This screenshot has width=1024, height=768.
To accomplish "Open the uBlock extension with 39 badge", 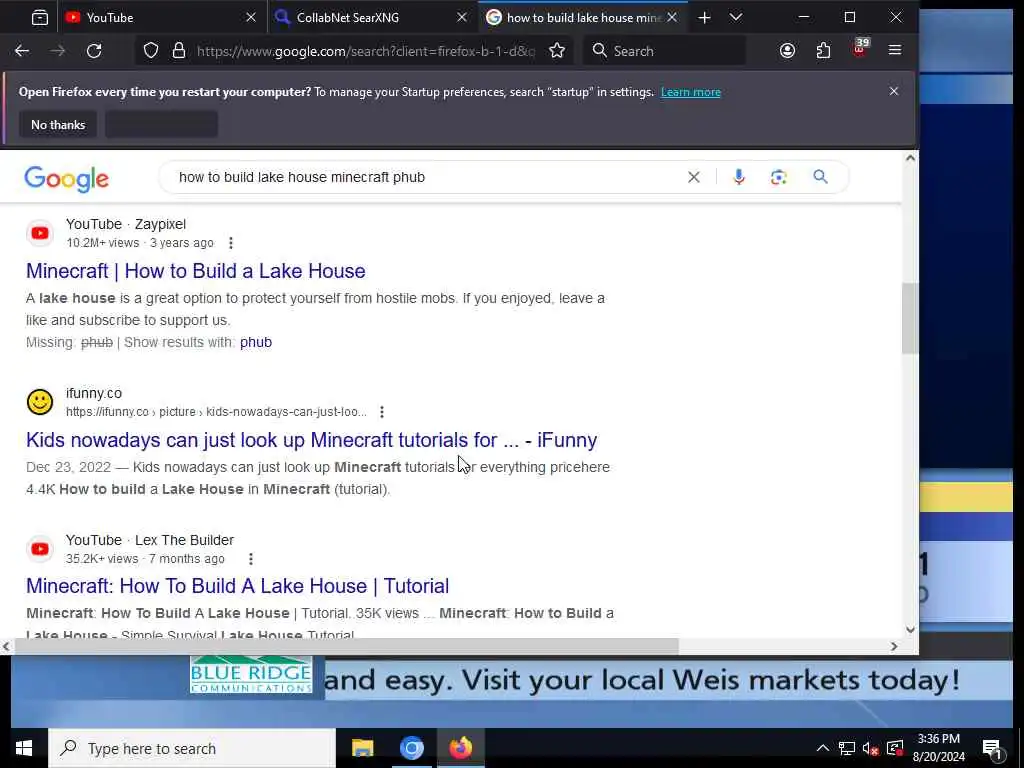I will tap(861, 50).
